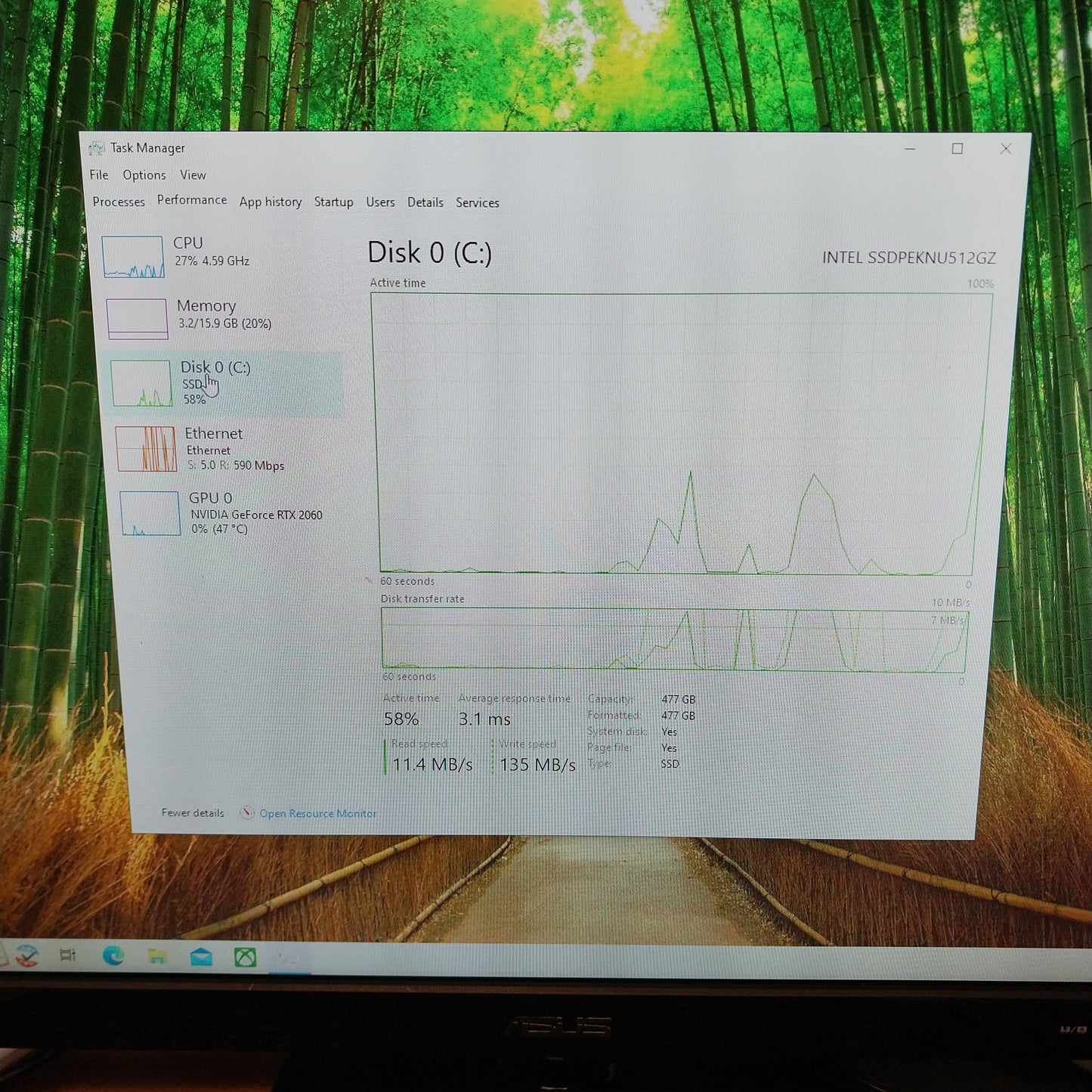Click the Resource Monitor gauge icon
Image resolution: width=1092 pixels, height=1092 pixels.
pyautogui.click(x=247, y=813)
